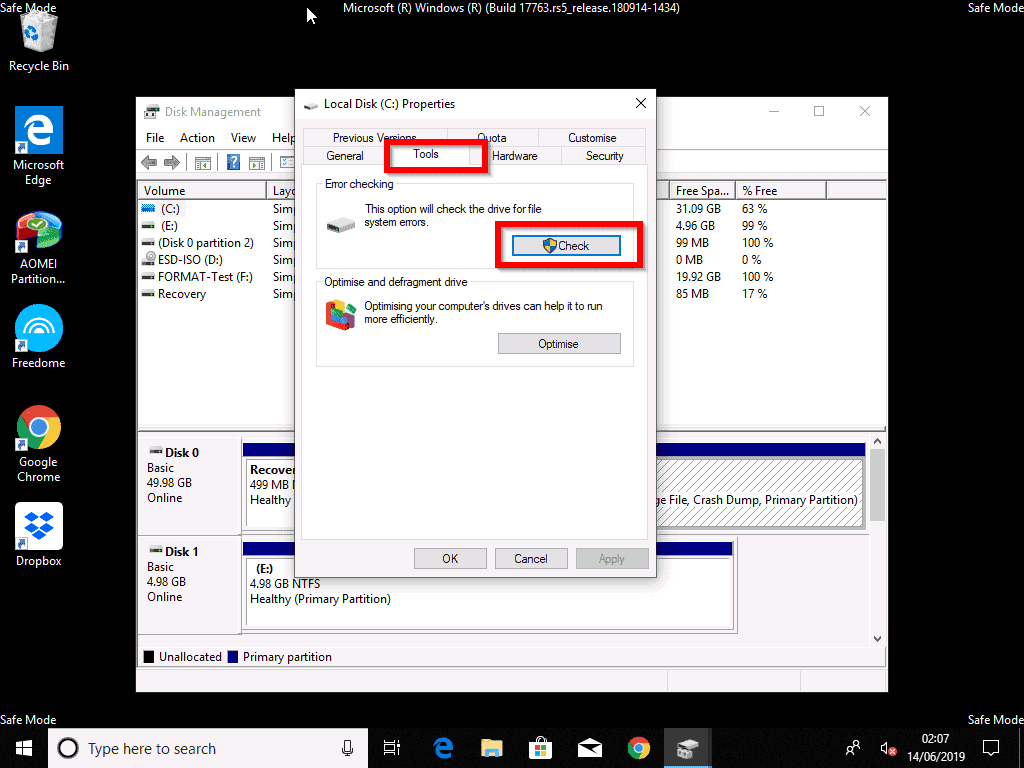Open Freedome from the desktop
The height and width of the screenshot is (768, 1024).
pos(38,324)
